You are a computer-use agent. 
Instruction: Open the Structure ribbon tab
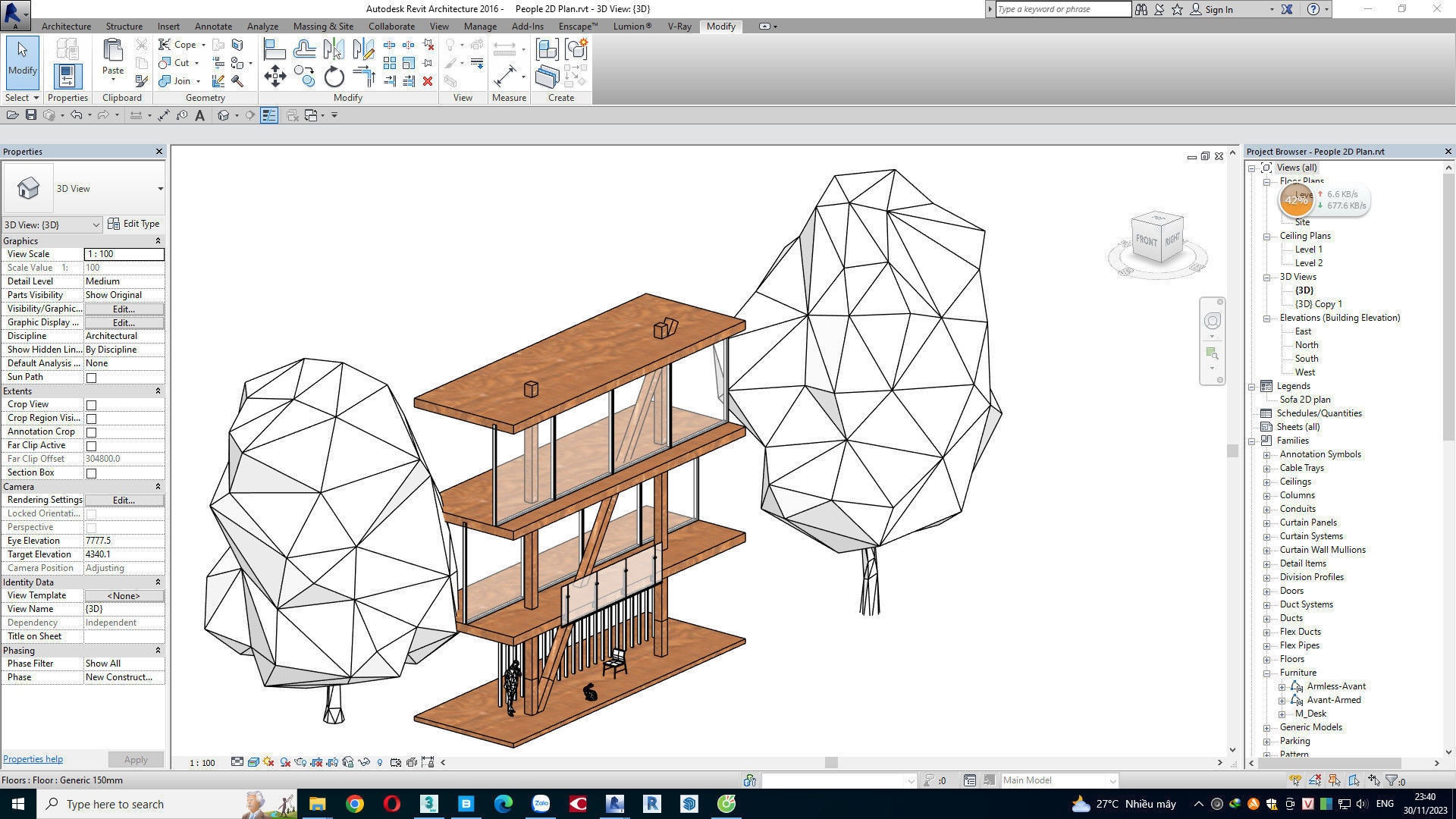pyautogui.click(x=124, y=26)
